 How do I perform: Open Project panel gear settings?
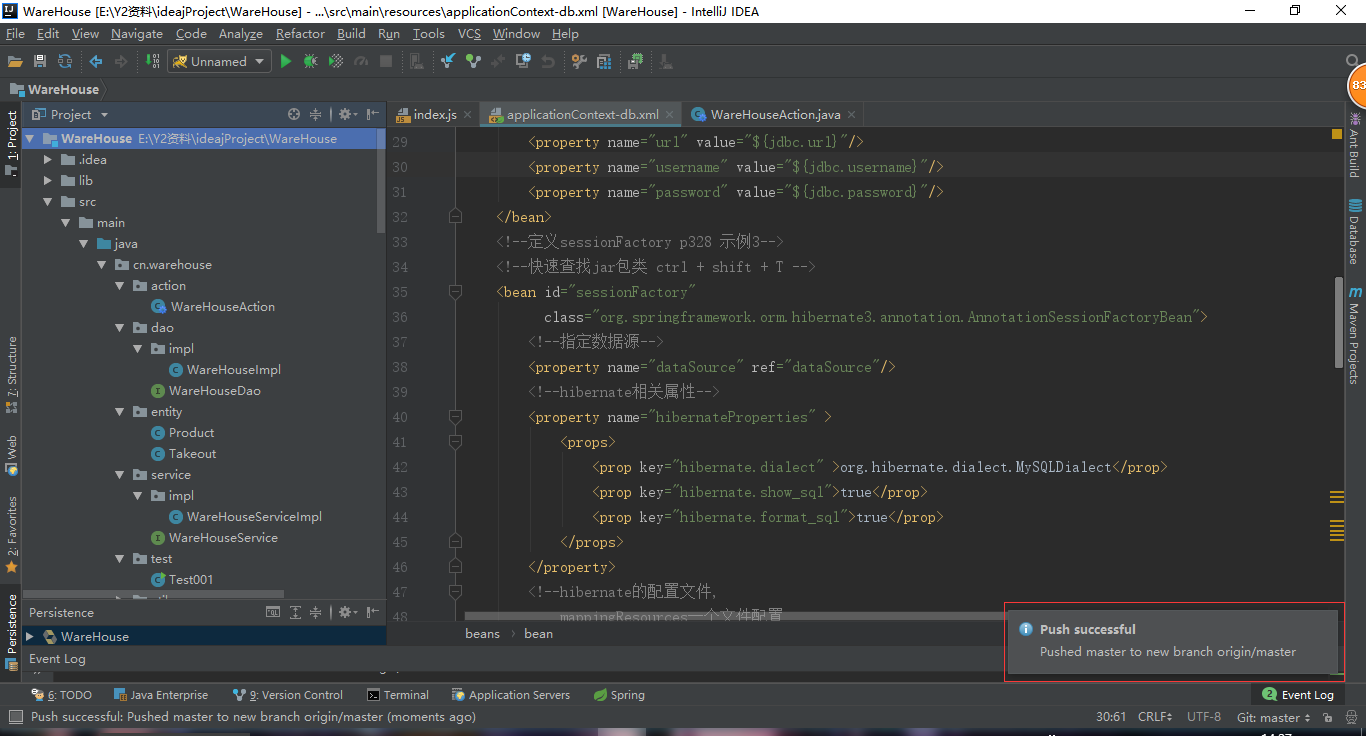(x=346, y=114)
